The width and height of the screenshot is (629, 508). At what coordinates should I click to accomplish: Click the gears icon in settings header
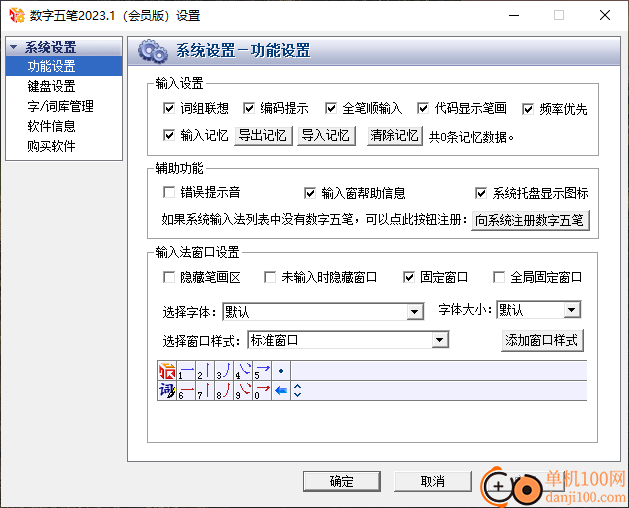(153, 51)
